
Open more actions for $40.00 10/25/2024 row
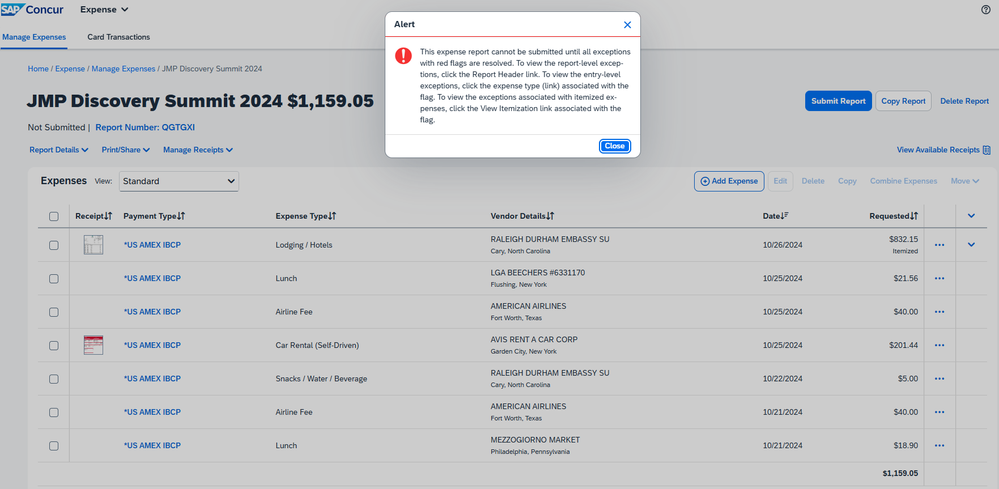[939, 312]
